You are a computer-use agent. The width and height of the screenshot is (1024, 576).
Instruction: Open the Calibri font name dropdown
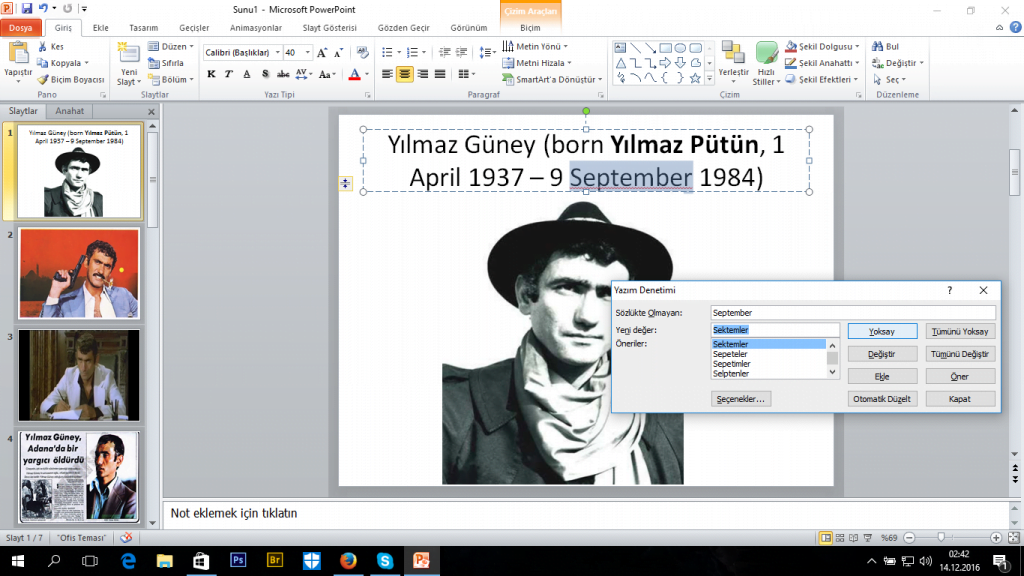[277, 52]
